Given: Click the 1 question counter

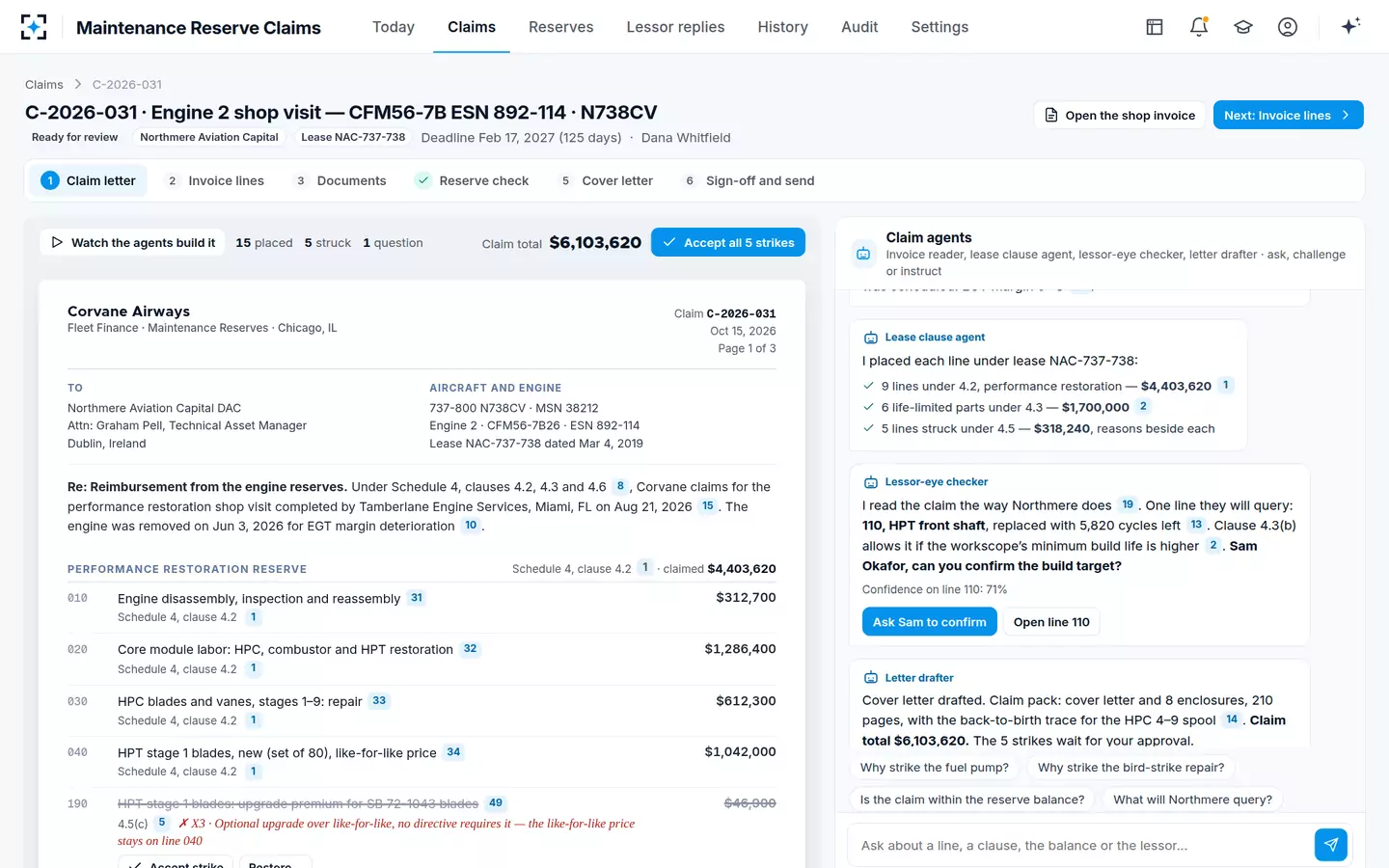Looking at the screenshot, I should coord(393,243).
